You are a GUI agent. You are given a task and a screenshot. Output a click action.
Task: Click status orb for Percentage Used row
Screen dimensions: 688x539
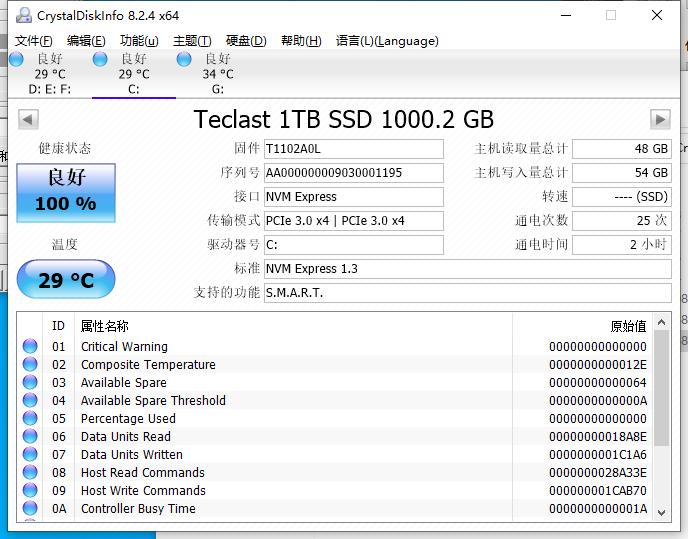coord(30,419)
